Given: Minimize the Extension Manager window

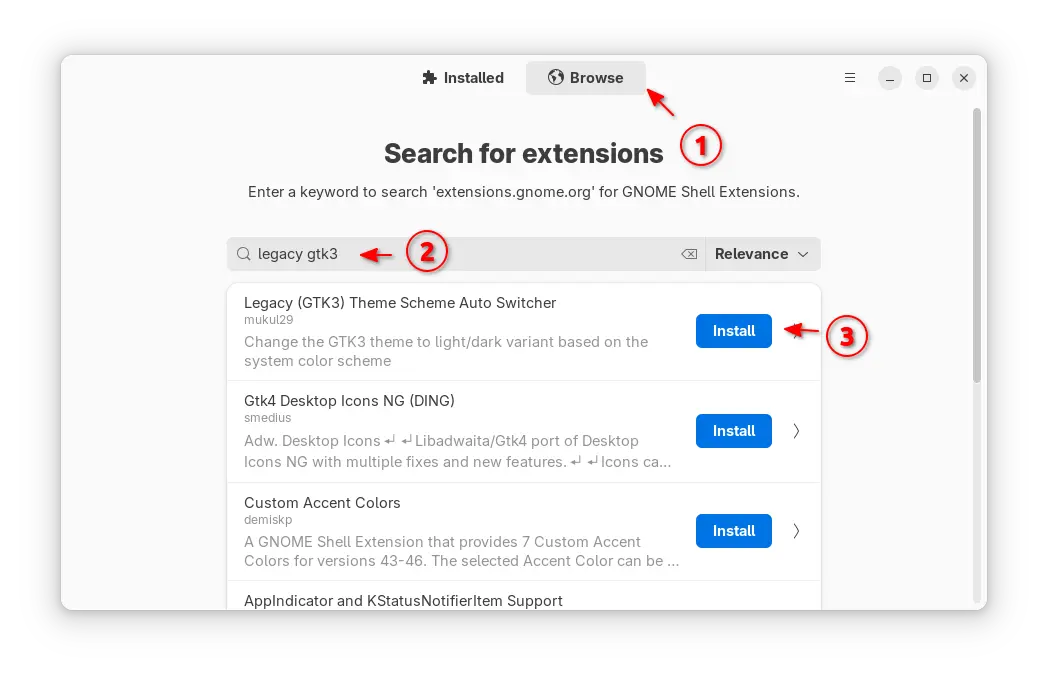Looking at the screenshot, I should (x=890, y=78).
